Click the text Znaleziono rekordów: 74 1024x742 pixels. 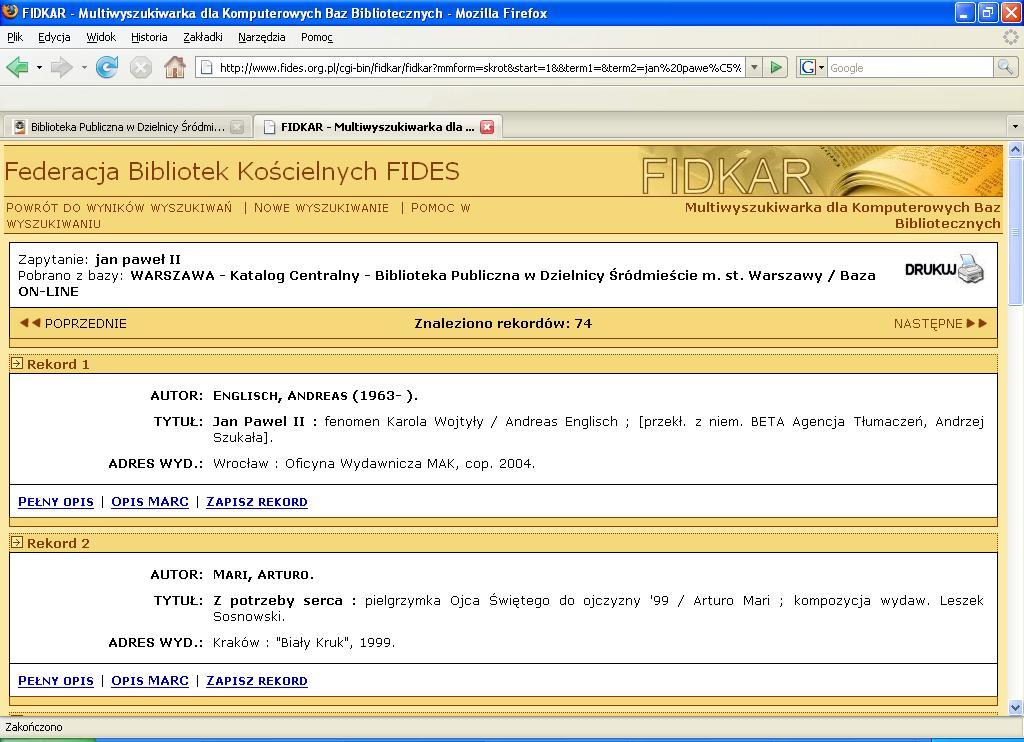(503, 323)
